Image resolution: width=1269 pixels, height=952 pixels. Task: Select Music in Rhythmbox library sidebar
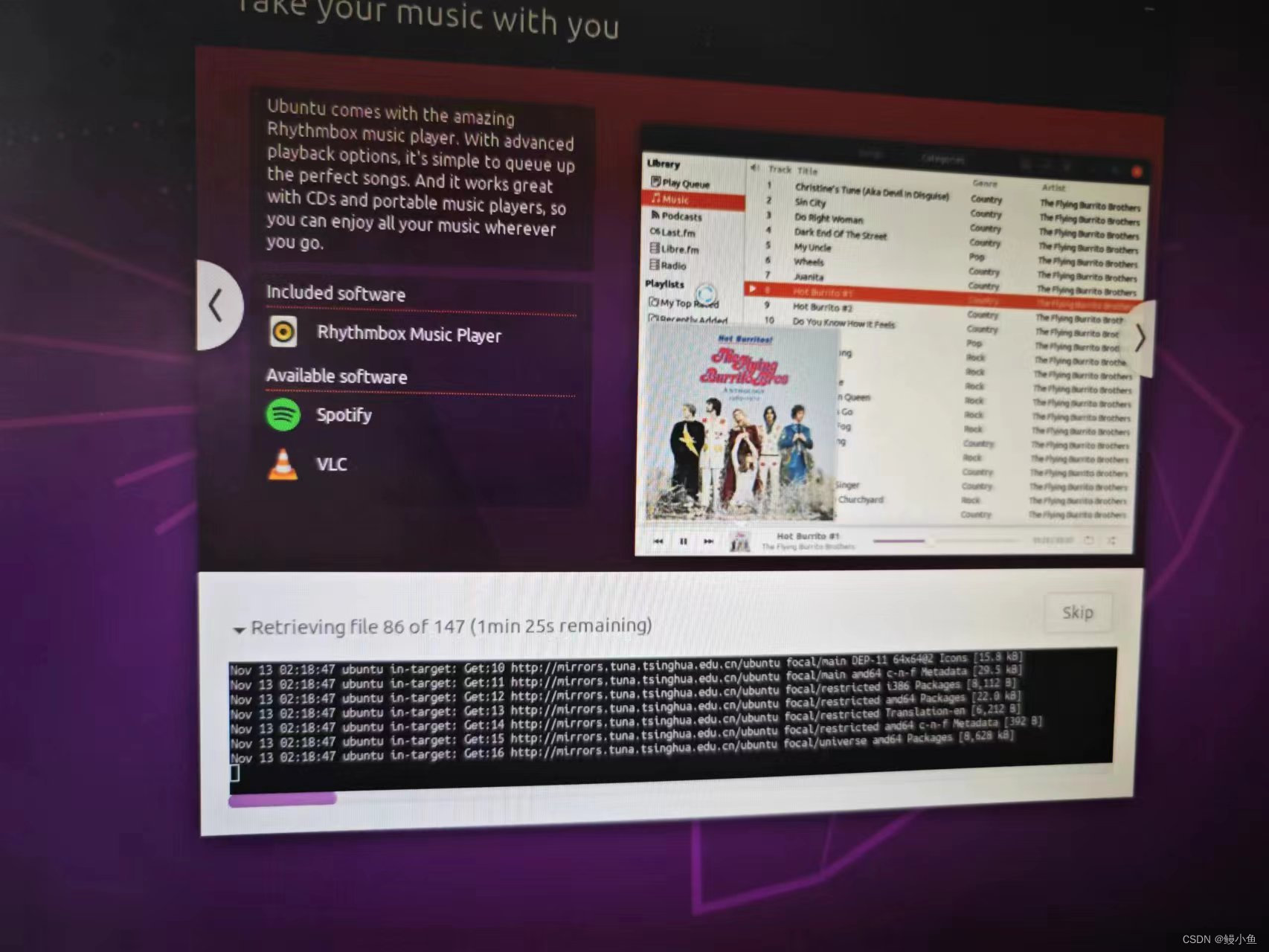coord(693,199)
